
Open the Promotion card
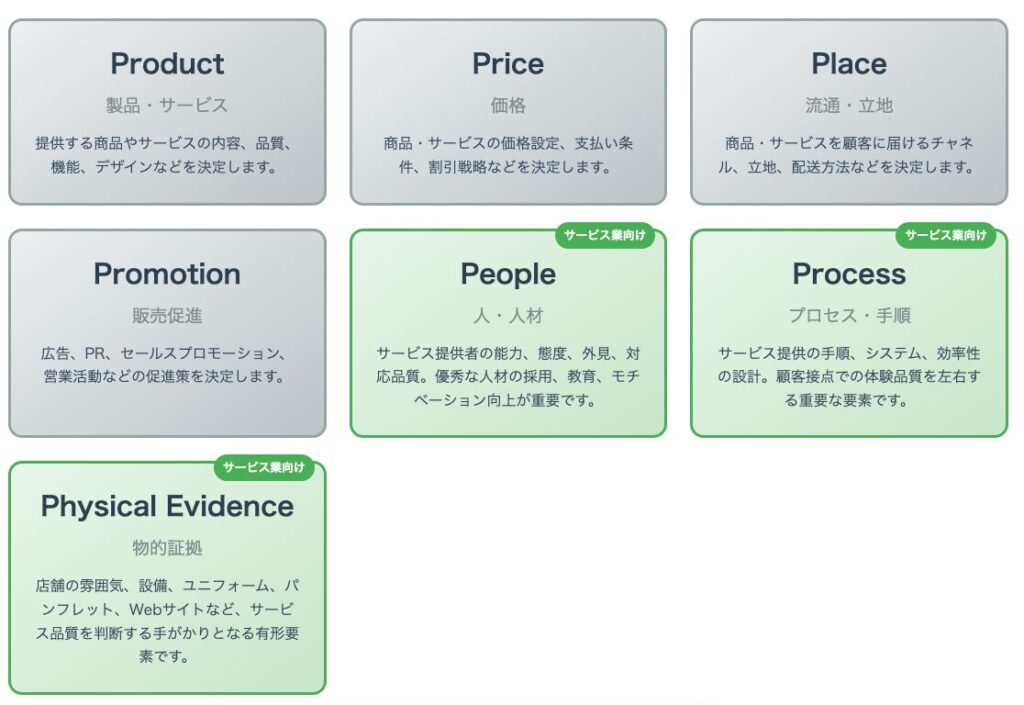pyautogui.click(x=167, y=333)
